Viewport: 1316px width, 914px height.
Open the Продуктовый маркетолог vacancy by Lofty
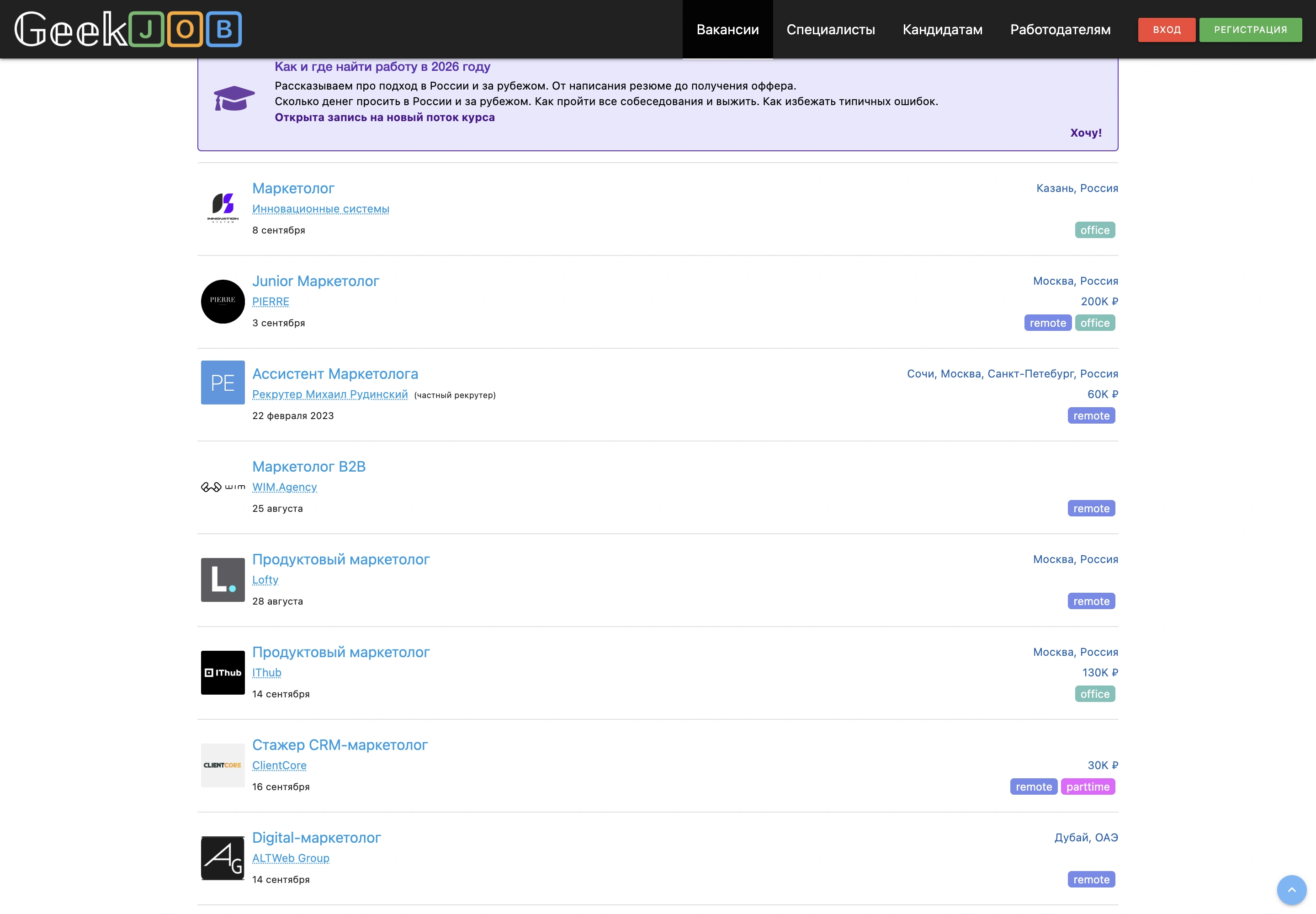click(341, 559)
